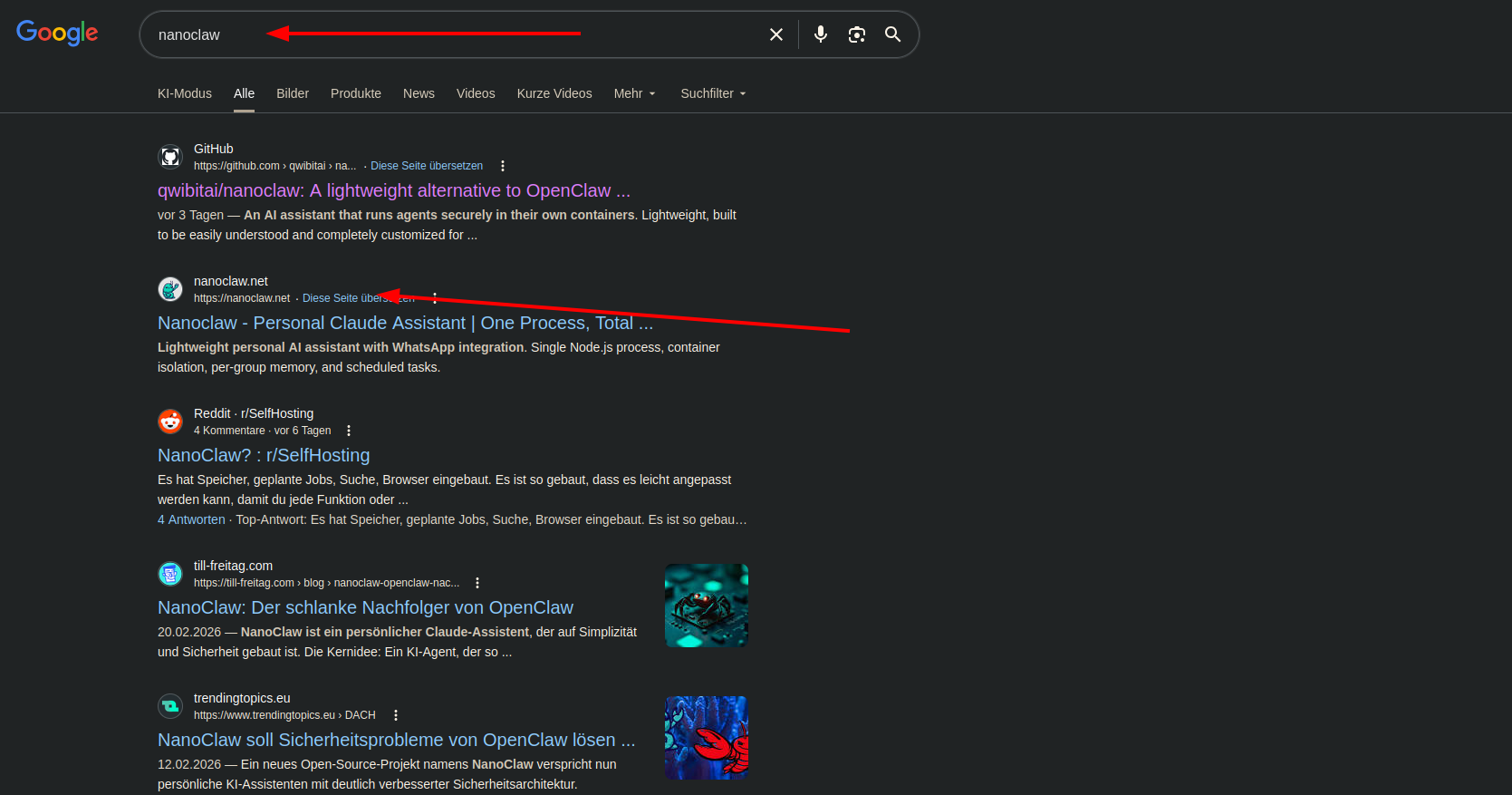The width and height of the screenshot is (1512, 795).
Task: Open three-dot menu for nanoclaw.net result
Action: (435, 298)
